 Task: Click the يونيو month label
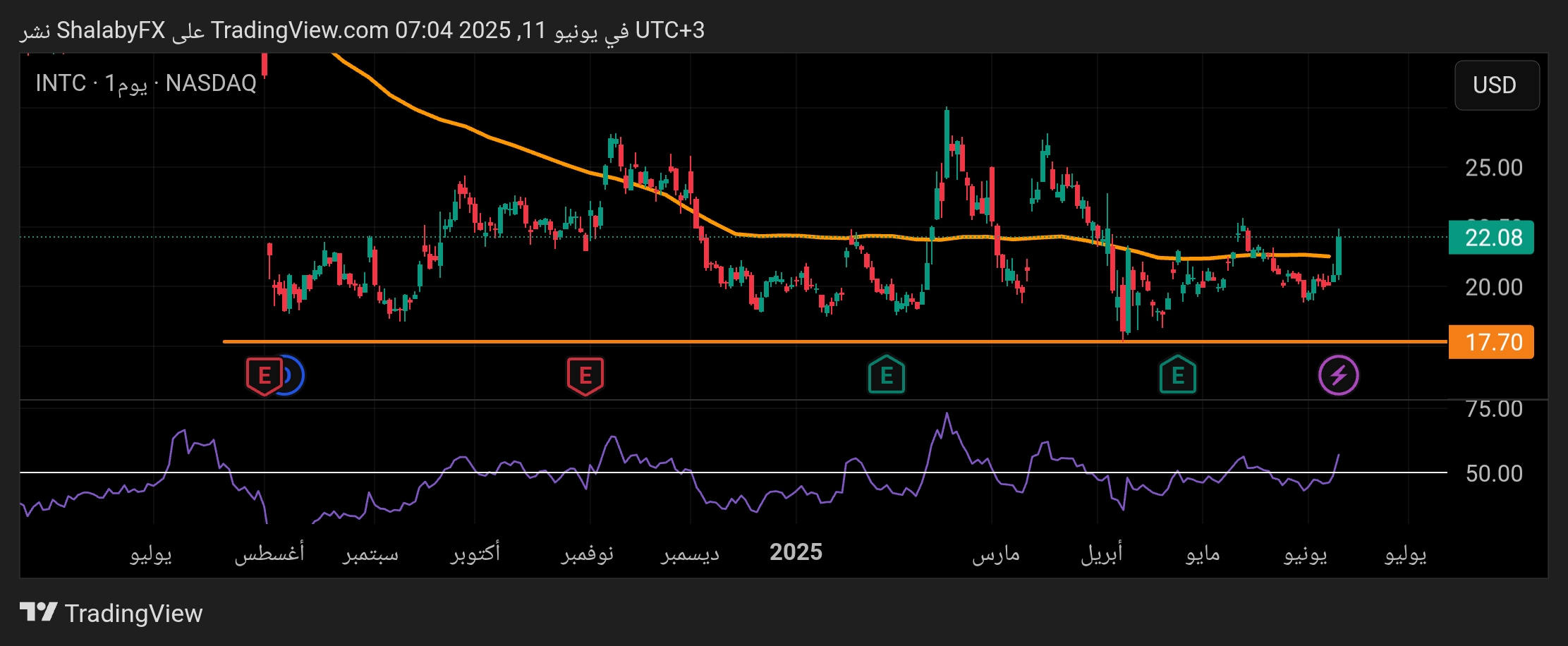tap(1306, 554)
